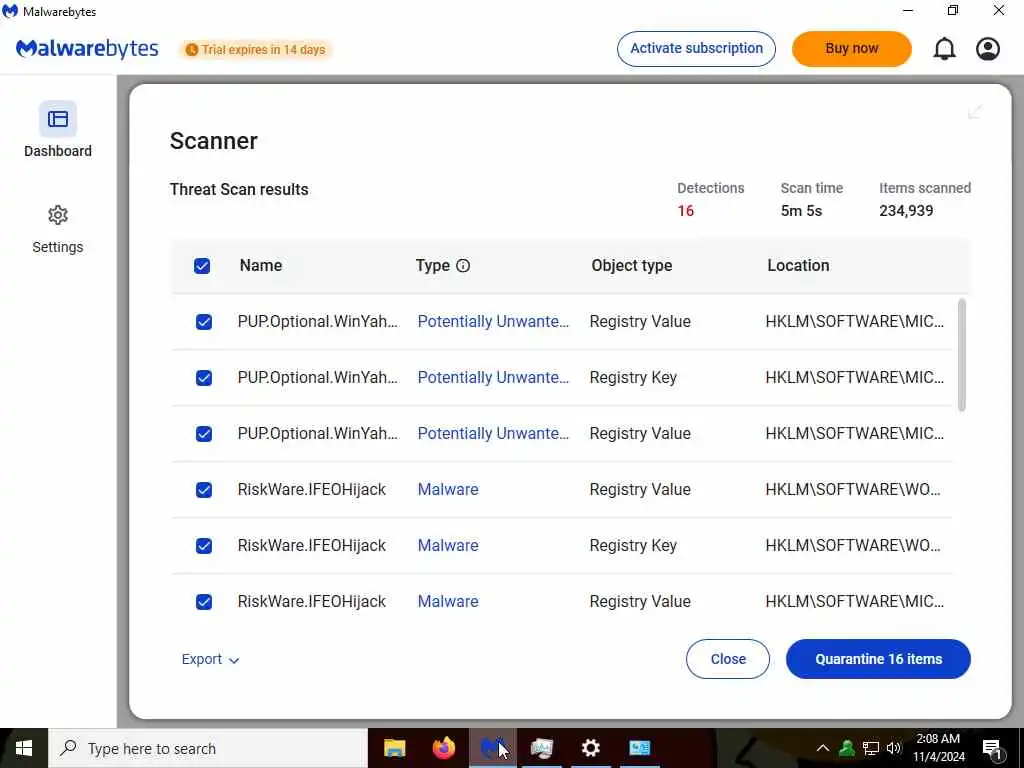
Task: Click Malware link of first RiskWare row
Action: (x=448, y=489)
